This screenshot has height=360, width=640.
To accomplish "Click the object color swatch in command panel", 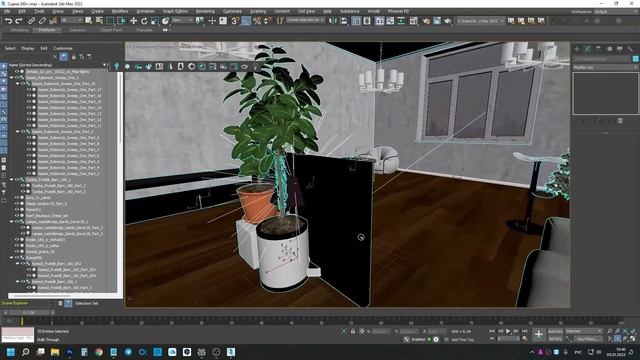I will pos(635,59).
